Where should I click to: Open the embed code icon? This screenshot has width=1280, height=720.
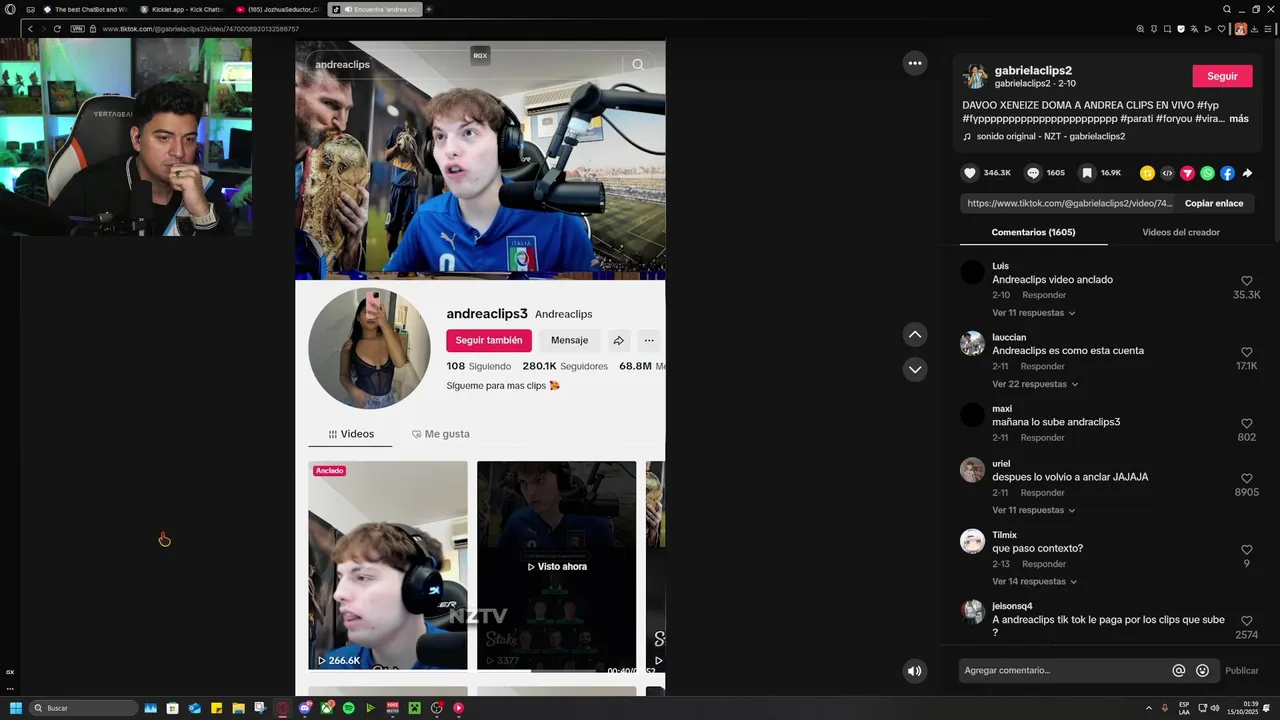click(1167, 173)
